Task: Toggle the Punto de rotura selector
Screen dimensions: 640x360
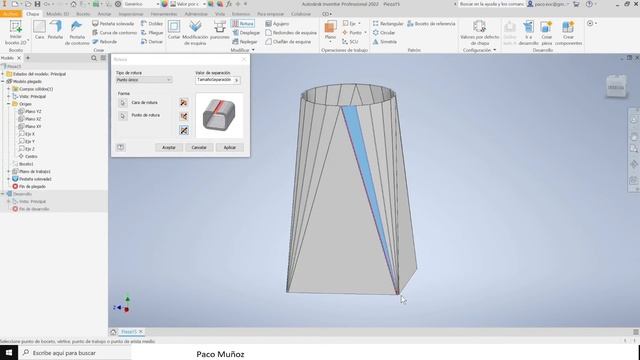Action: 122,116
